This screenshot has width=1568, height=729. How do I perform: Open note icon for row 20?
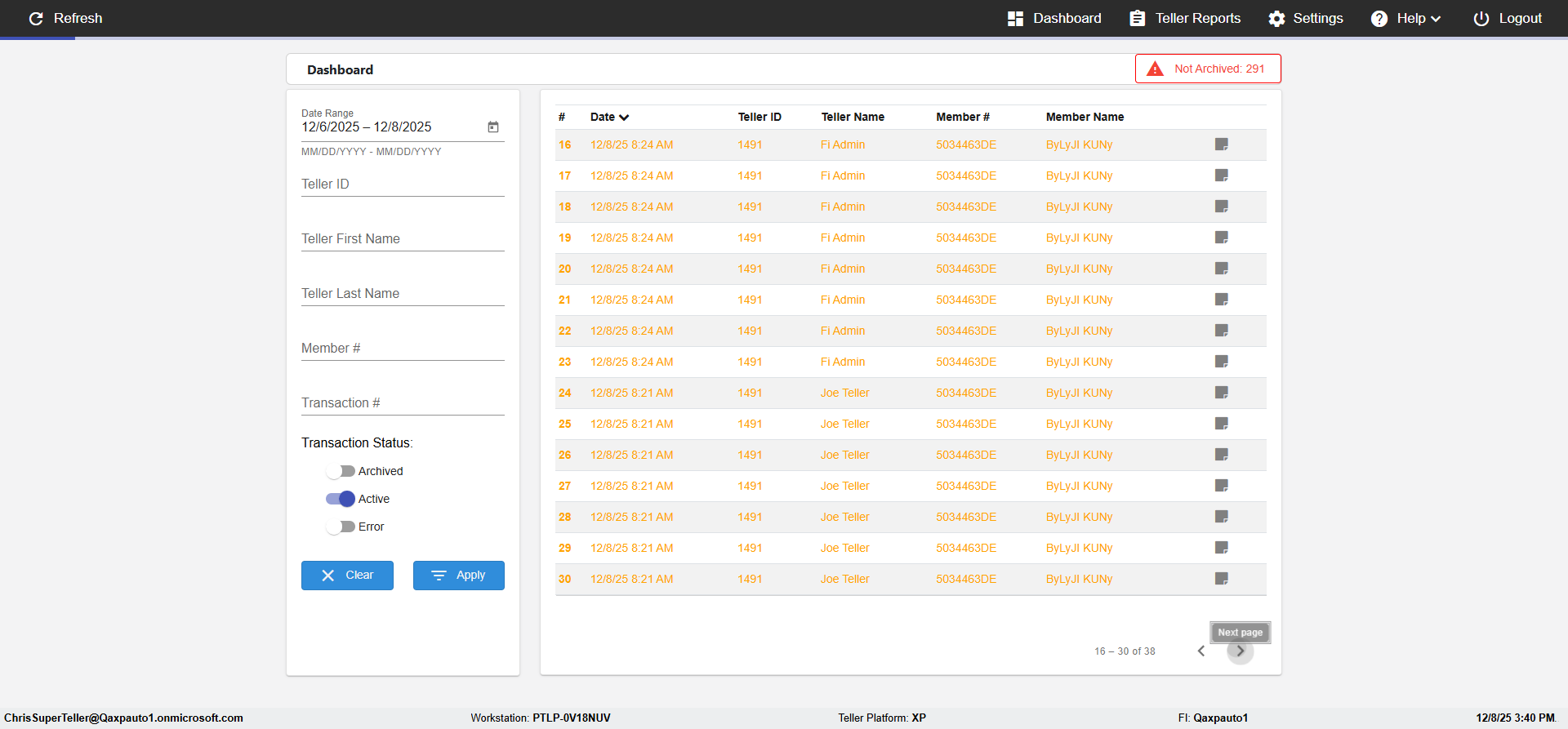[x=1222, y=269]
